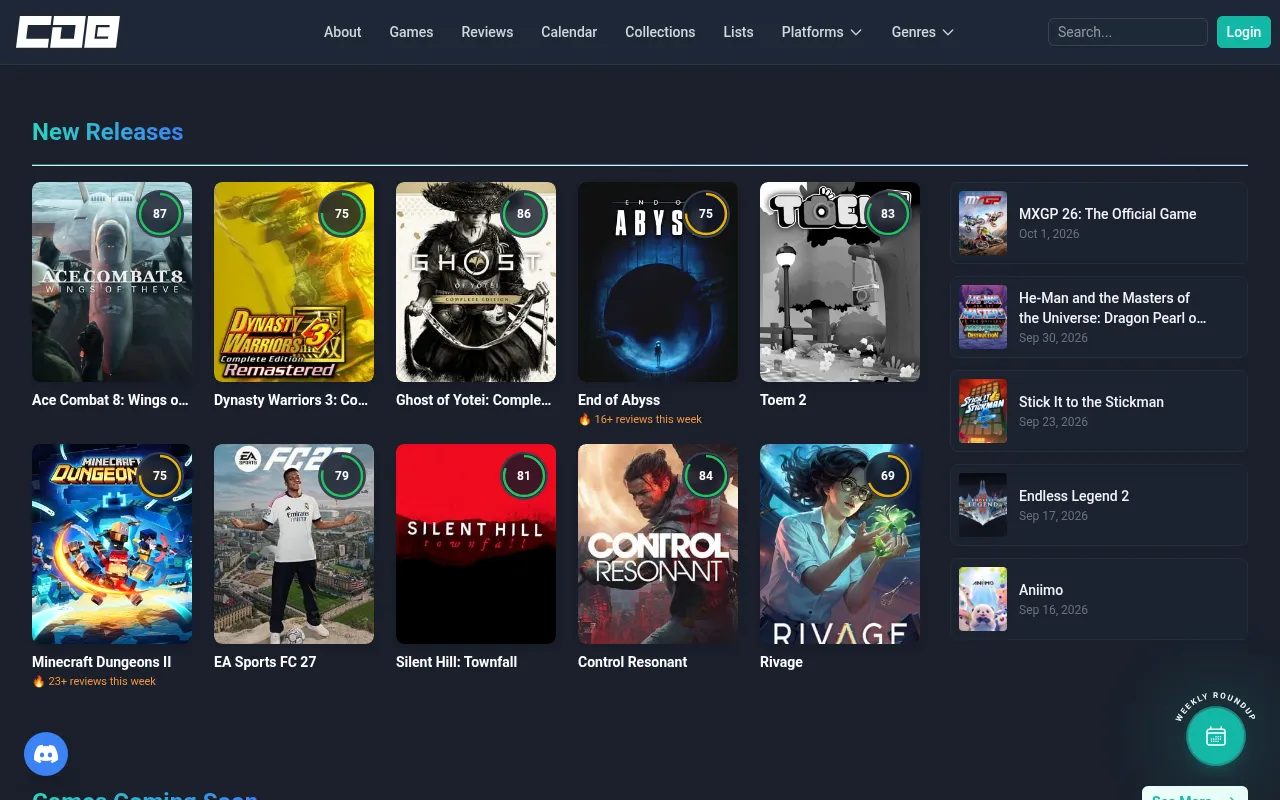
Task: Select the Toem 2 cover art
Action: tap(840, 282)
